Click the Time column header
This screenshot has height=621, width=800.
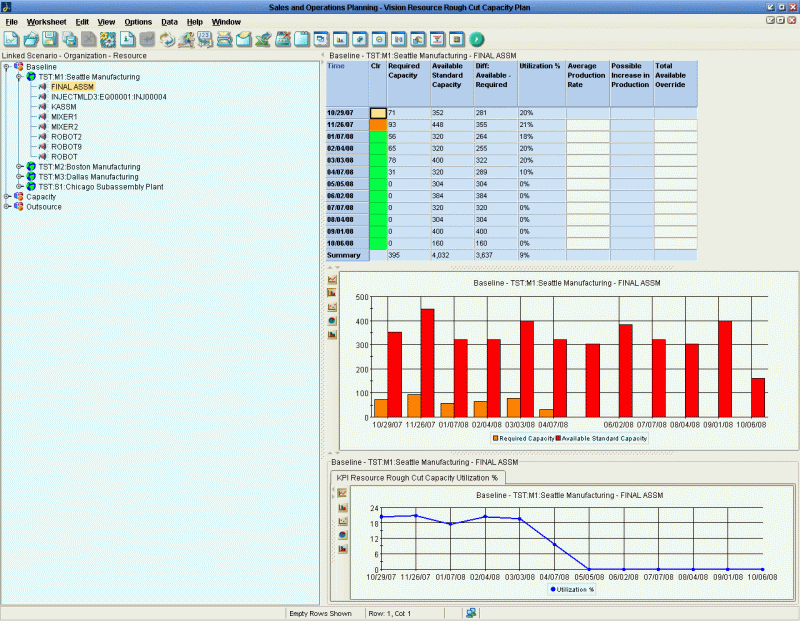[347, 84]
